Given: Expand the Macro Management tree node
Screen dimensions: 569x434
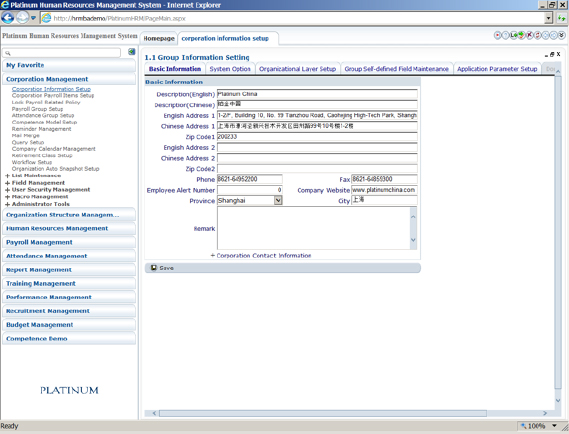Looking at the screenshot, I should pos(7,197).
